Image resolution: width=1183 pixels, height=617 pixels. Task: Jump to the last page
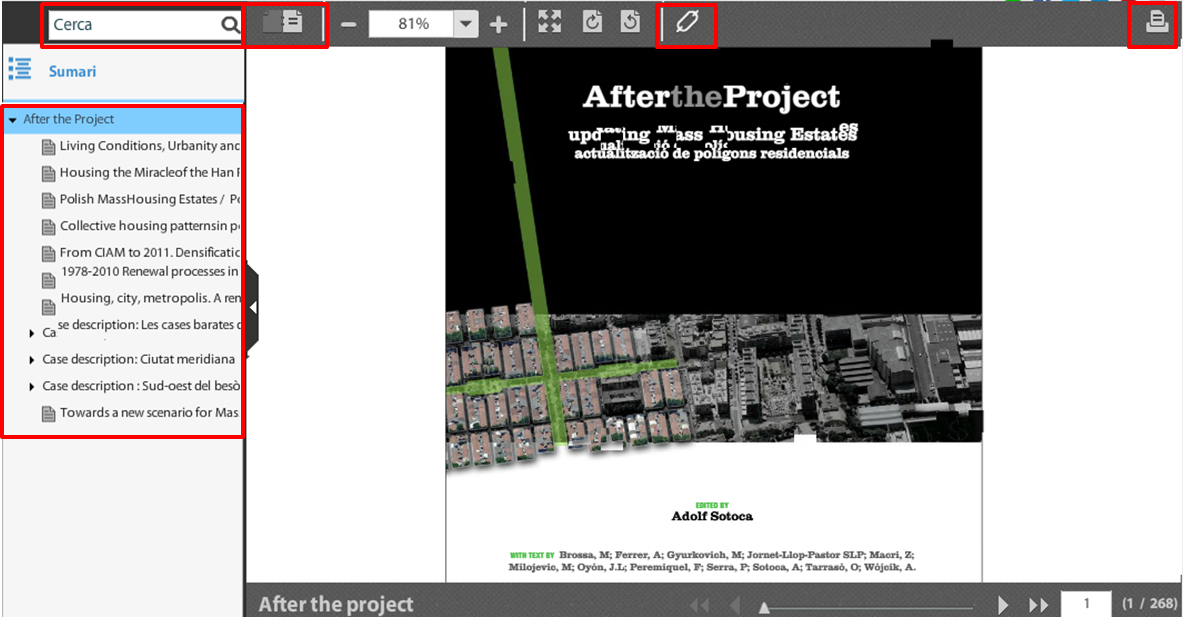[1039, 605]
